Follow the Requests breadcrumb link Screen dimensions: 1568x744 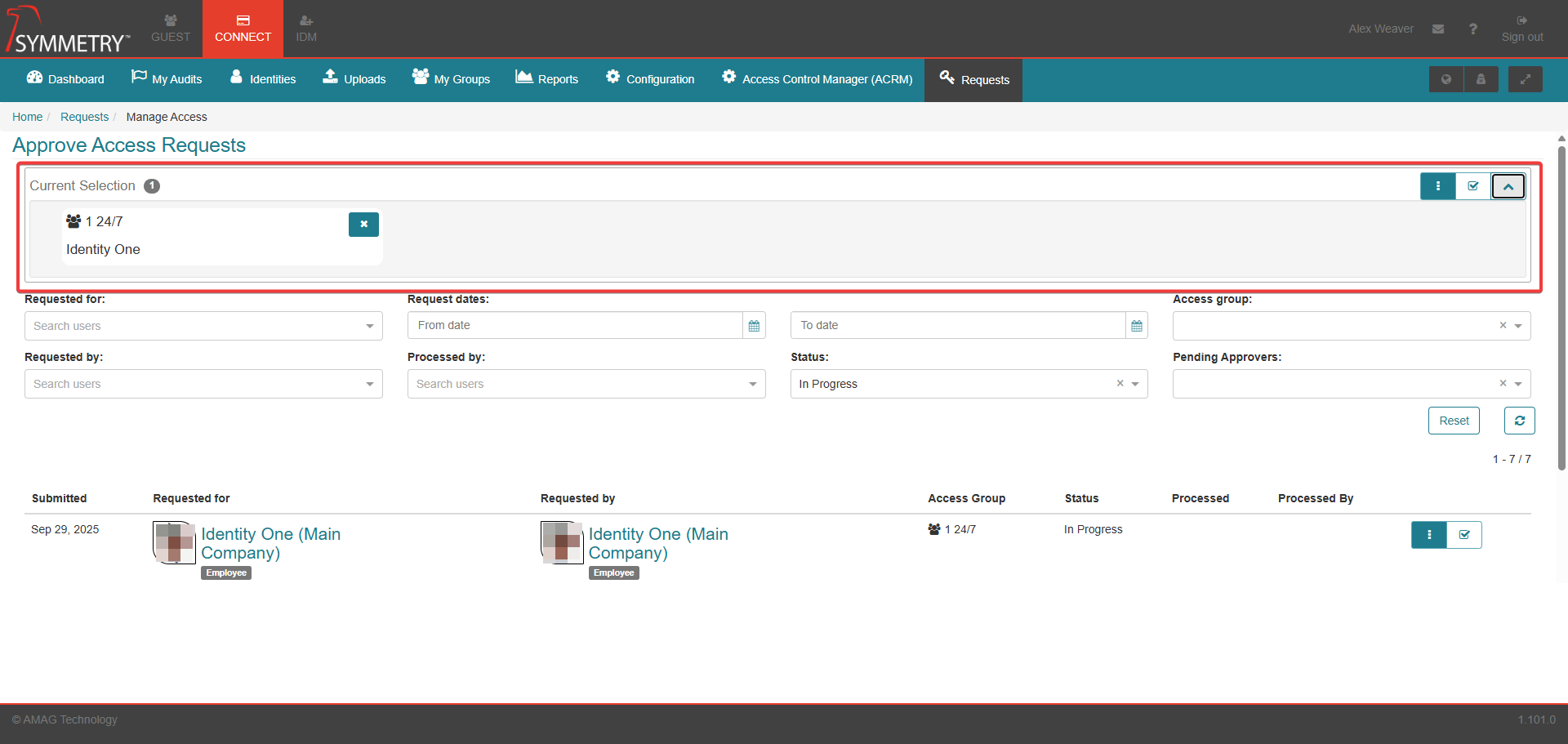pos(84,117)
